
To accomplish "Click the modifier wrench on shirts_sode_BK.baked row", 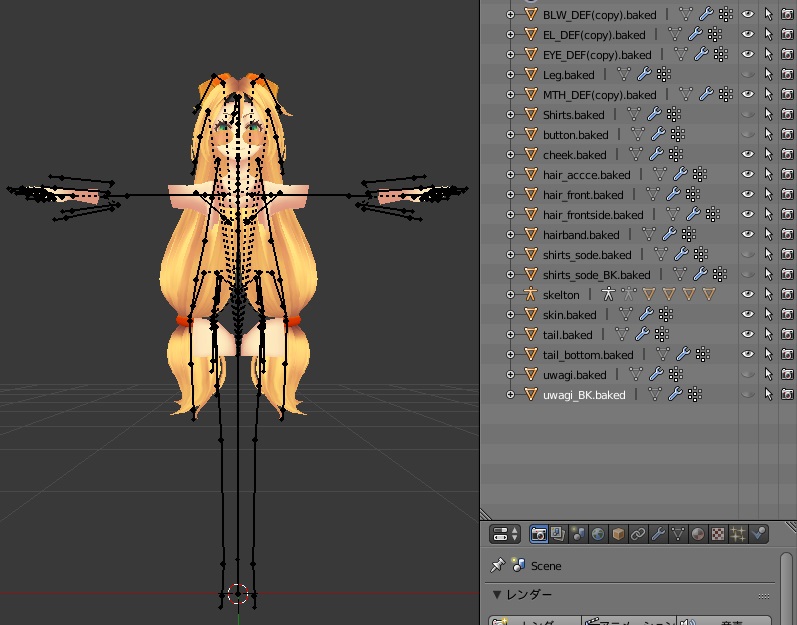I will 700,274.
